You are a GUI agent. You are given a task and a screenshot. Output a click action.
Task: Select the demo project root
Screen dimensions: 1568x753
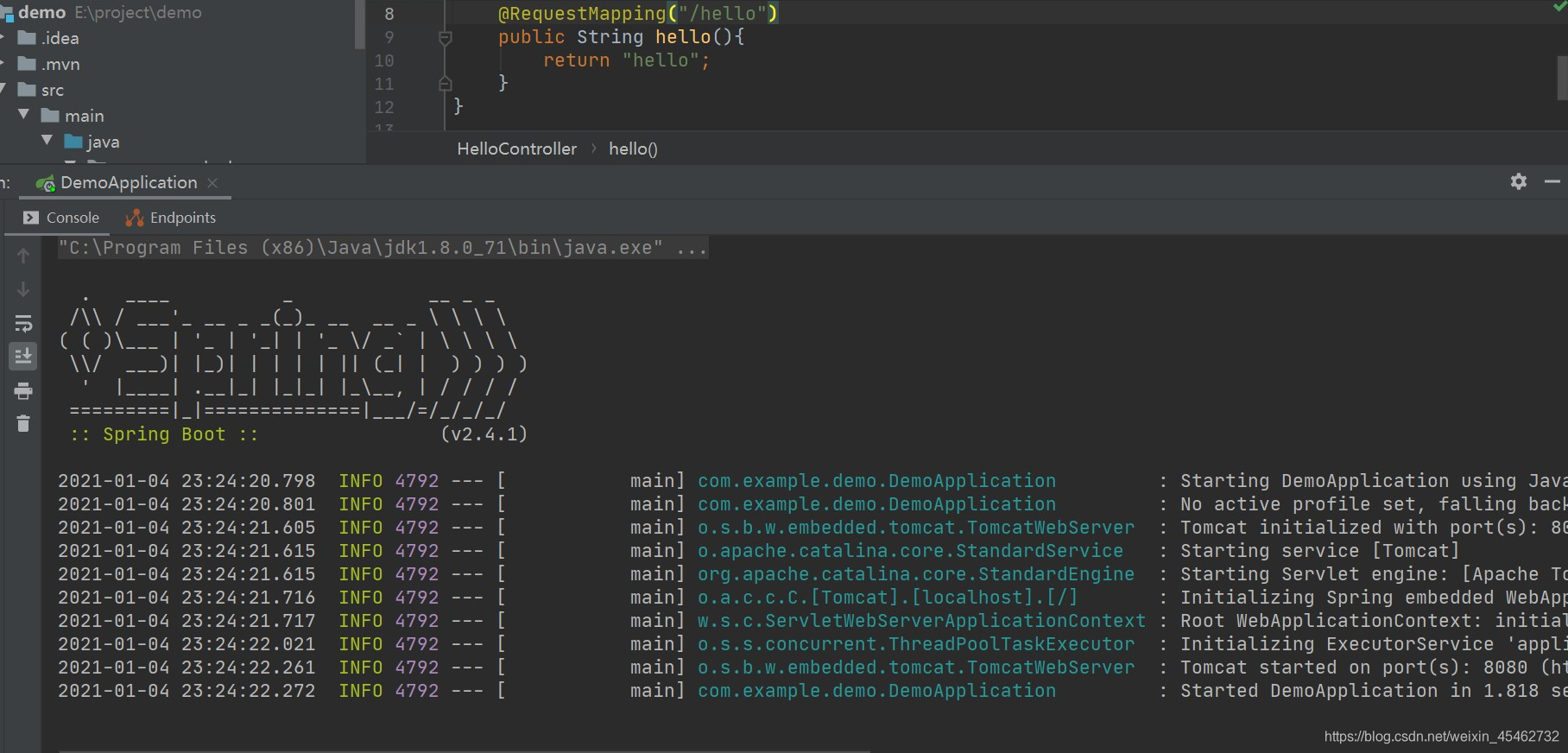click(102, 12)
